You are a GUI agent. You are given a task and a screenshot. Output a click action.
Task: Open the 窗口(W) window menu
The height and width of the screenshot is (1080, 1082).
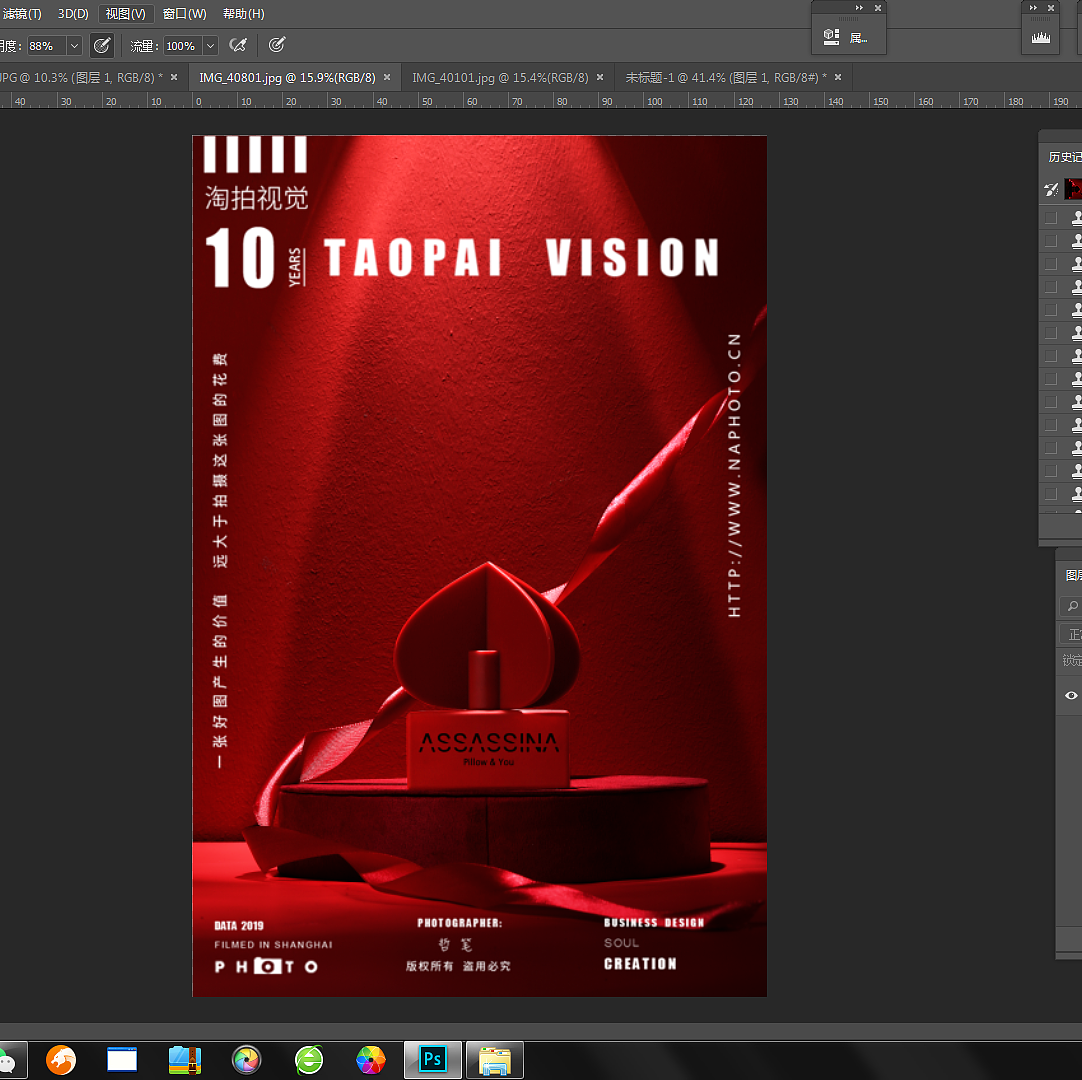184,14
